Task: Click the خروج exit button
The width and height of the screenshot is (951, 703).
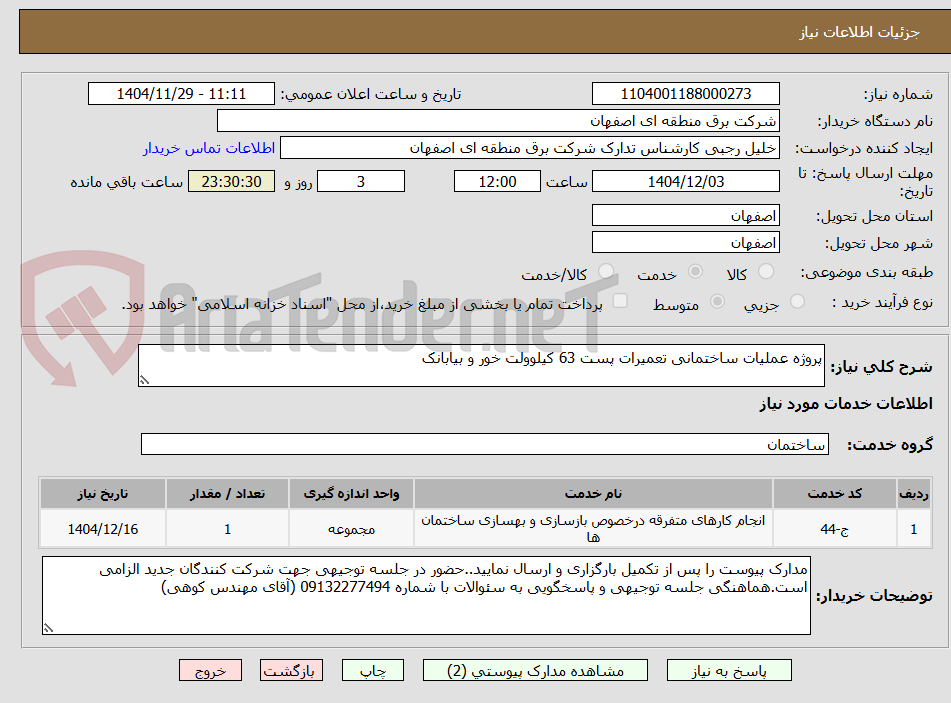Action: point(210,670)
